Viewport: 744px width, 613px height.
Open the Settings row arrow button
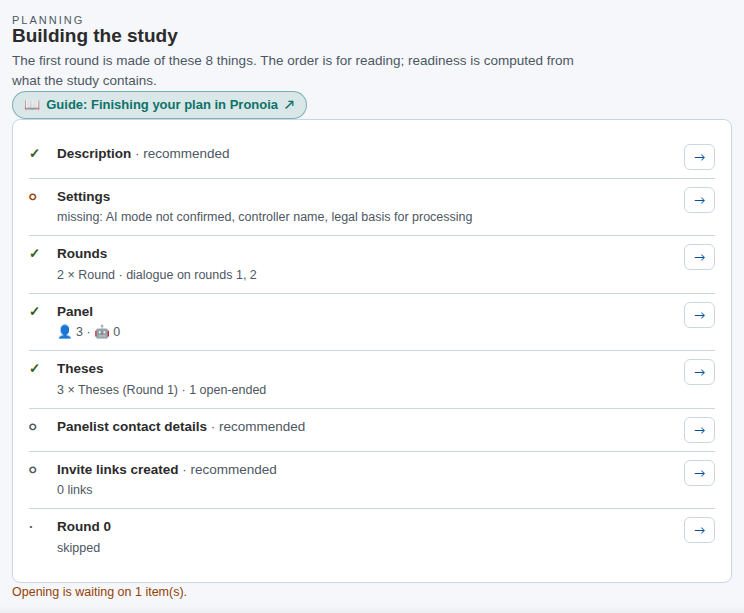(699, 200)
